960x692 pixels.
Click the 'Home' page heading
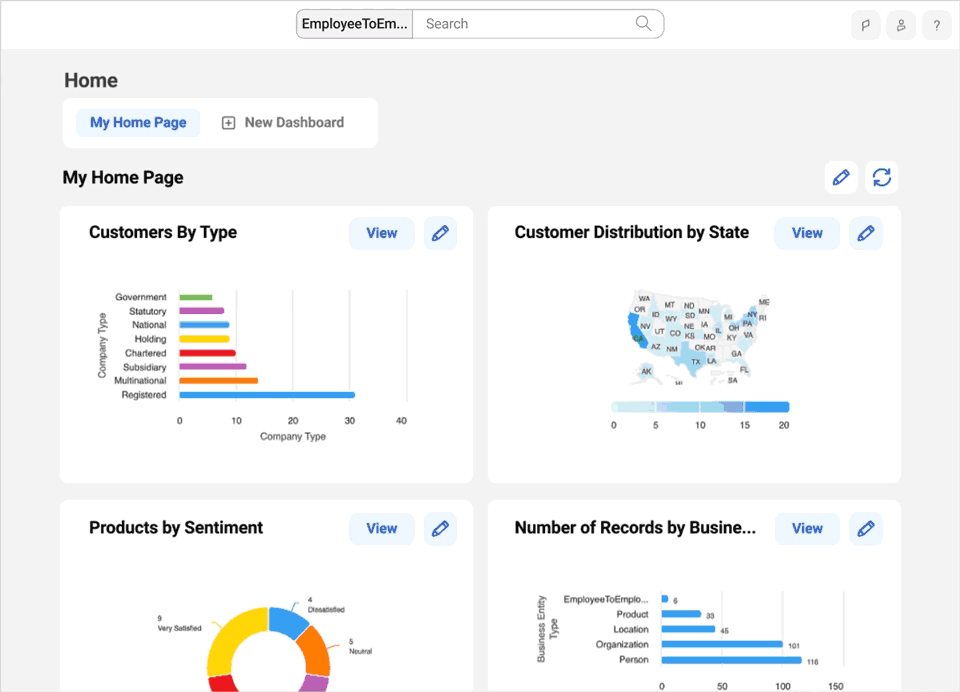tap(91, 80)
